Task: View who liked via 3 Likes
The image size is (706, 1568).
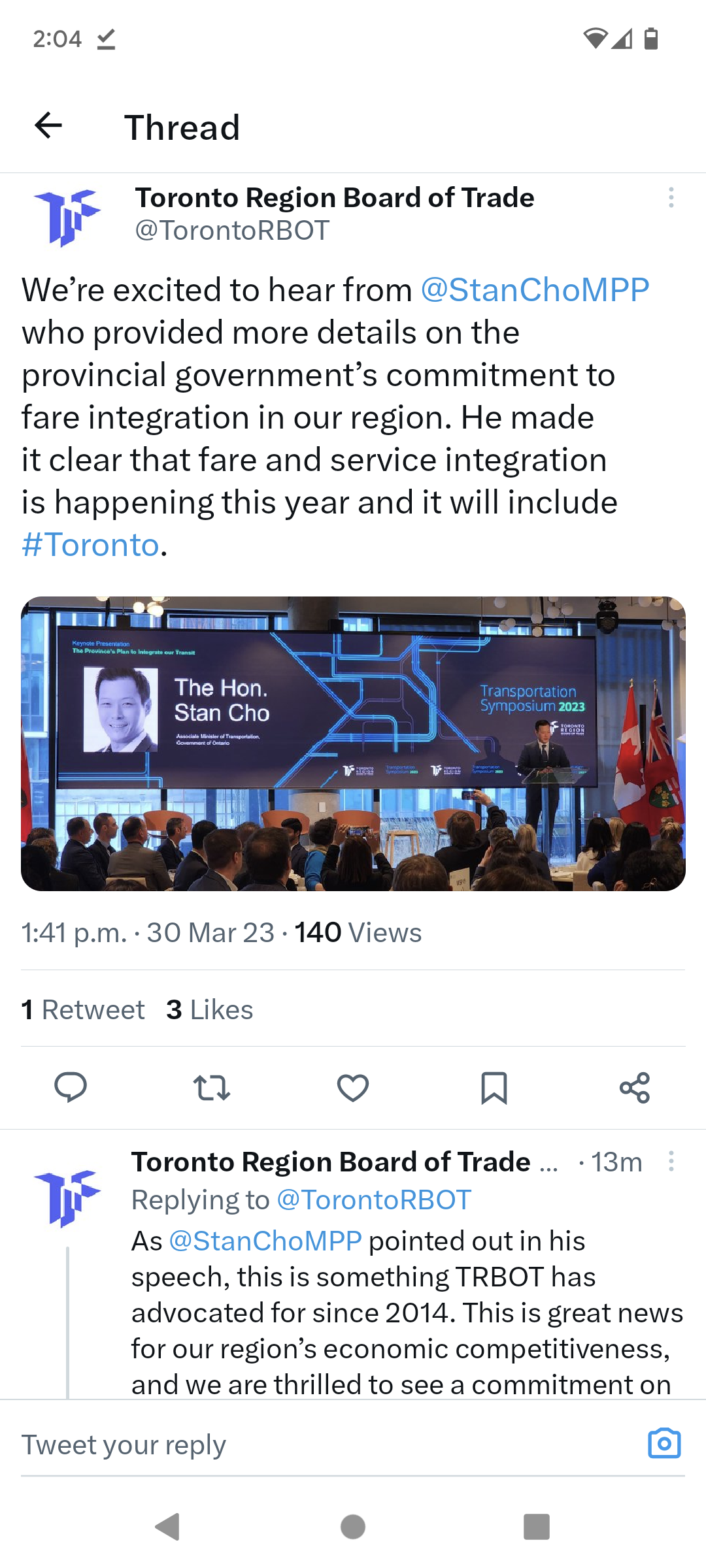Action: point(209,1009)
